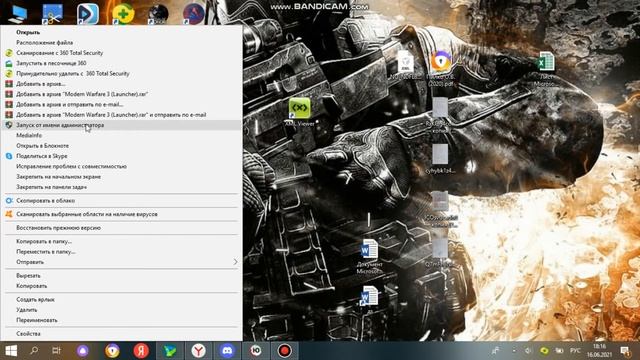640x360 pixels.
Task: Click the administrator shield icon in menu
Action: pyautogui.click(x=9, y=125)
